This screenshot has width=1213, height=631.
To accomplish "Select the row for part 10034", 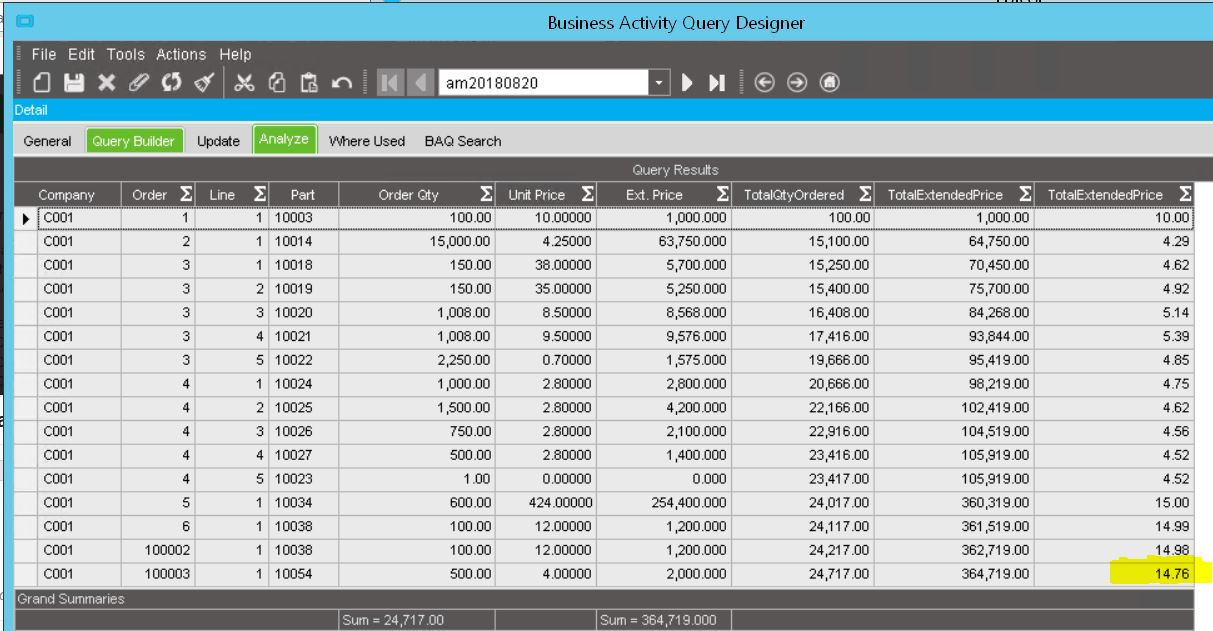I will pyautogui.click(x=604, y=503).
